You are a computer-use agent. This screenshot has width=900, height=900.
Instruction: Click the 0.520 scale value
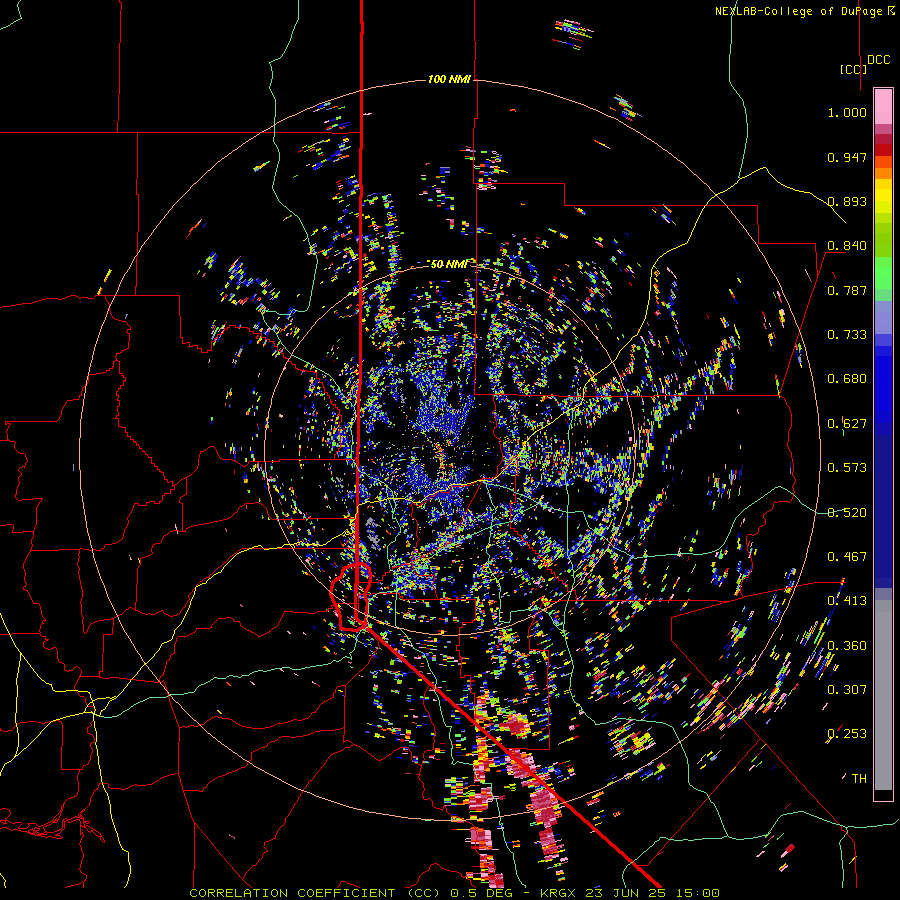(x=847, y=512)
